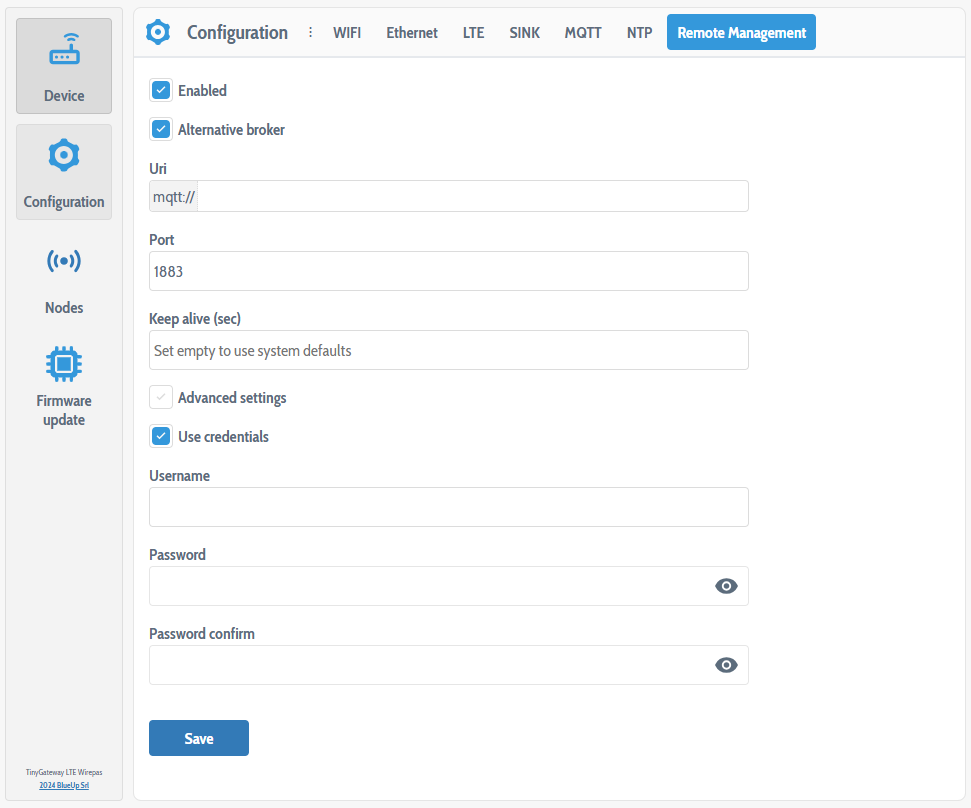Click the vertical dots next to Configuration
971x808 pixels.
pyautogui.click(x=310, y=32)
